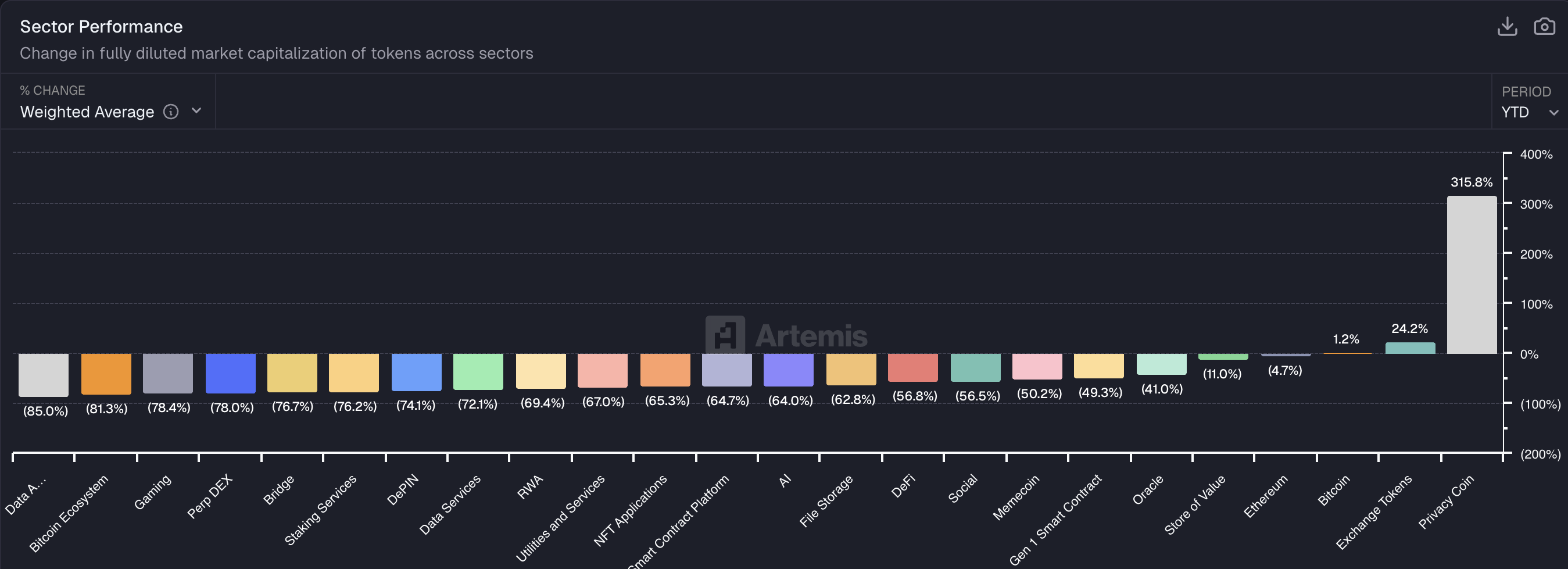The image size is (1568, 569).
Task: Click the 400% gridline label on right axis
Action: tap(1537, 155)
